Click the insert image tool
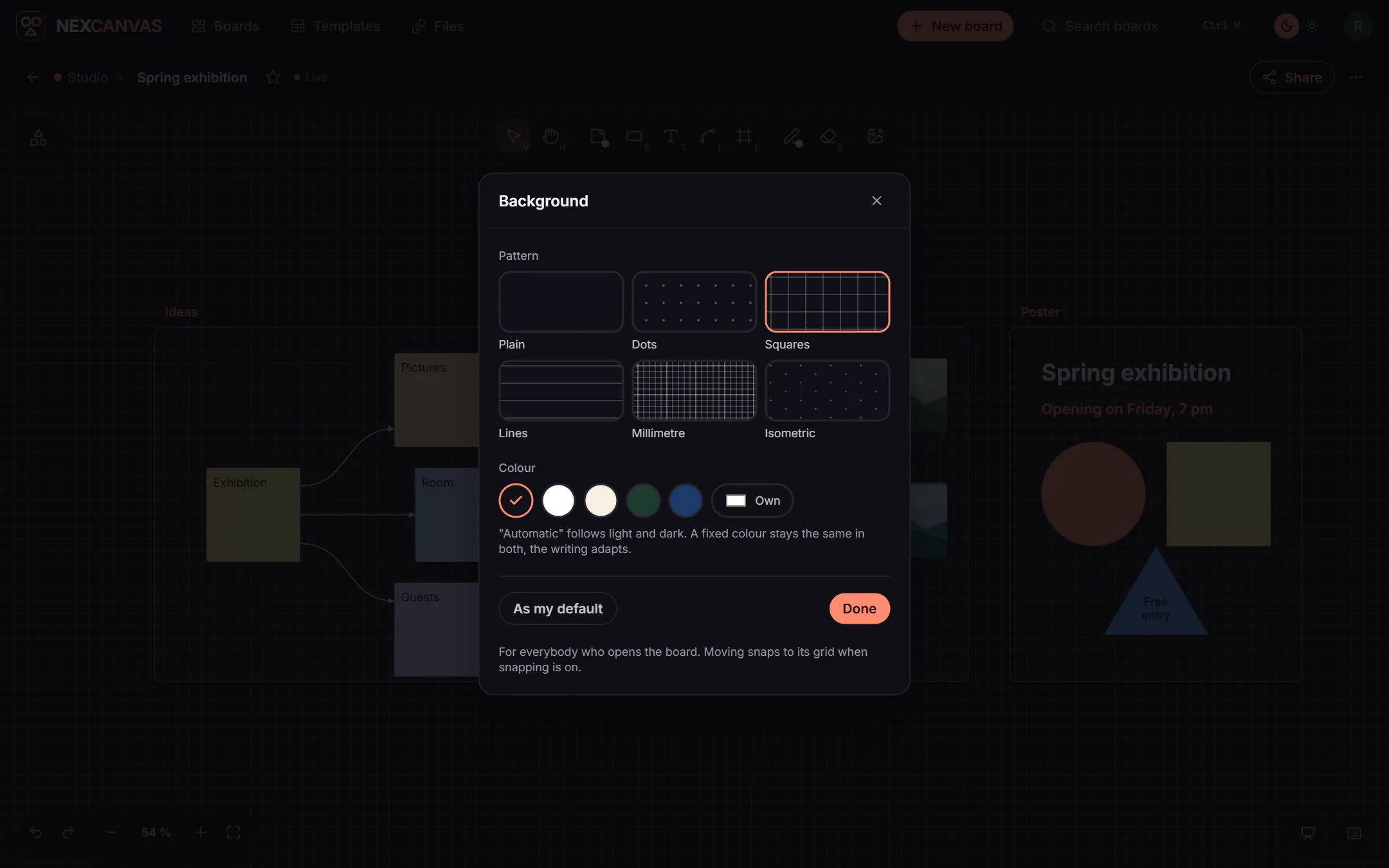The width and height of the screenshot is (1389, 868). (x=875, y=136)
